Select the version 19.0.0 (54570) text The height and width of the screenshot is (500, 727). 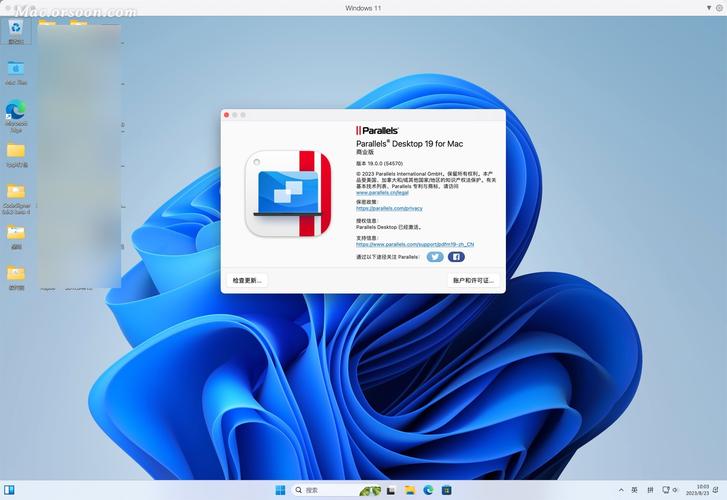[379, 163]
